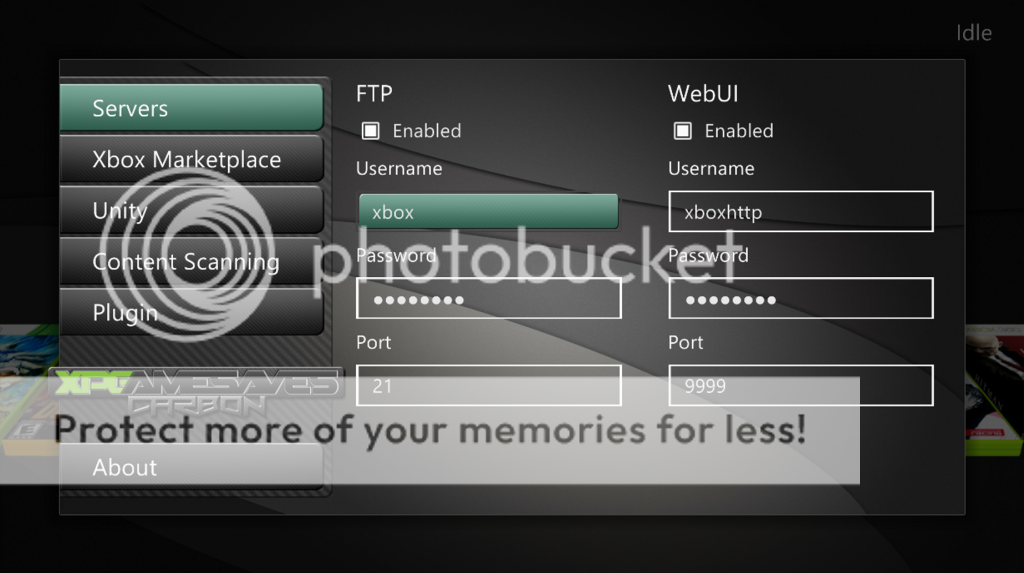Select the WebUI password field

(x=801, y=299)
